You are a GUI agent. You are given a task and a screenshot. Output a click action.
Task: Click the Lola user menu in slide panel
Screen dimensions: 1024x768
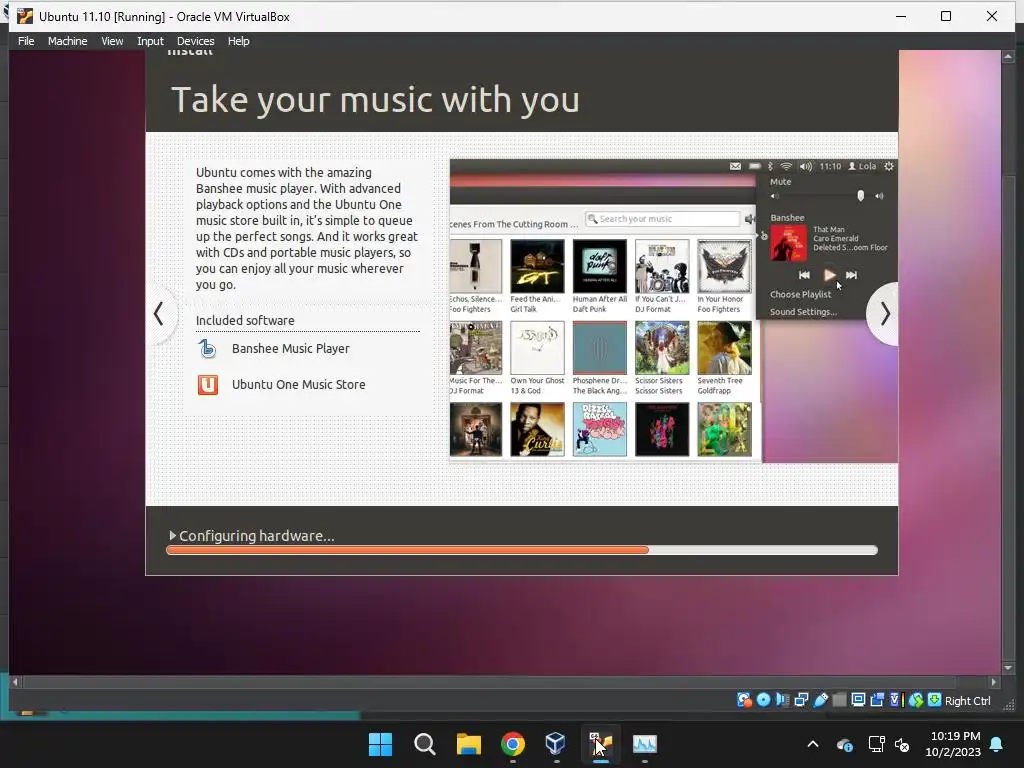862,167
